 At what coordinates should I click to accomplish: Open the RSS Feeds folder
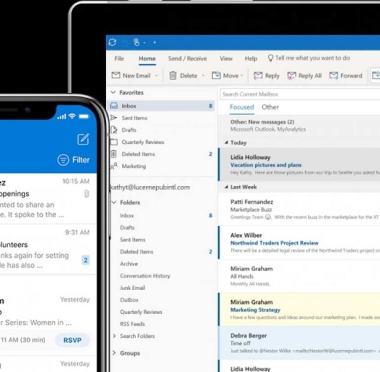(132, 324)
